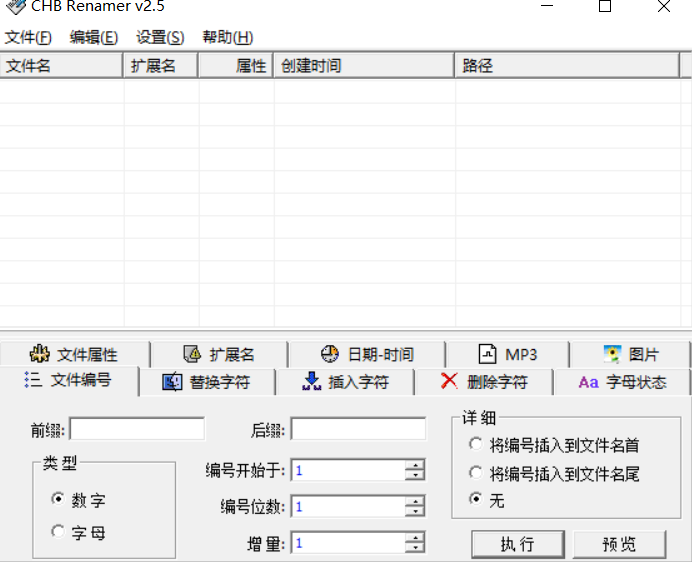Increase 增量 value with up arrow
This screenshot has width=692, height=562.
tap(414, 538)
